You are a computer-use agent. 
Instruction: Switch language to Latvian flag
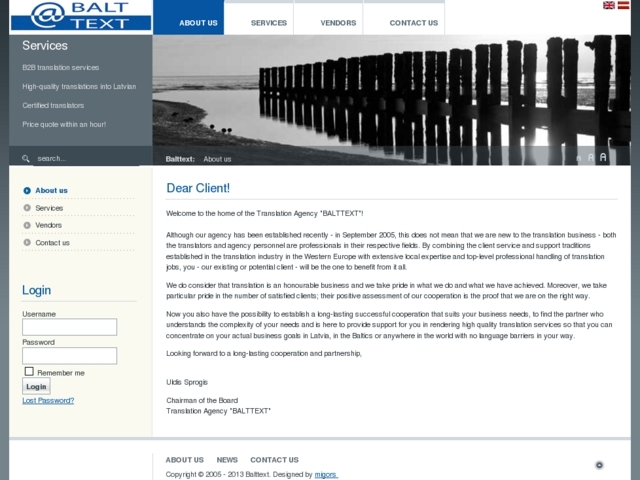pyautogui.click(x=623, y=5)
